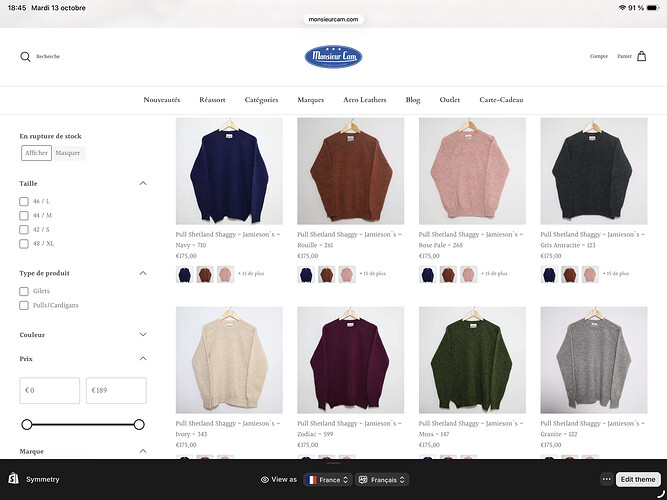Click the maximum price €189 field

(116, 390)
